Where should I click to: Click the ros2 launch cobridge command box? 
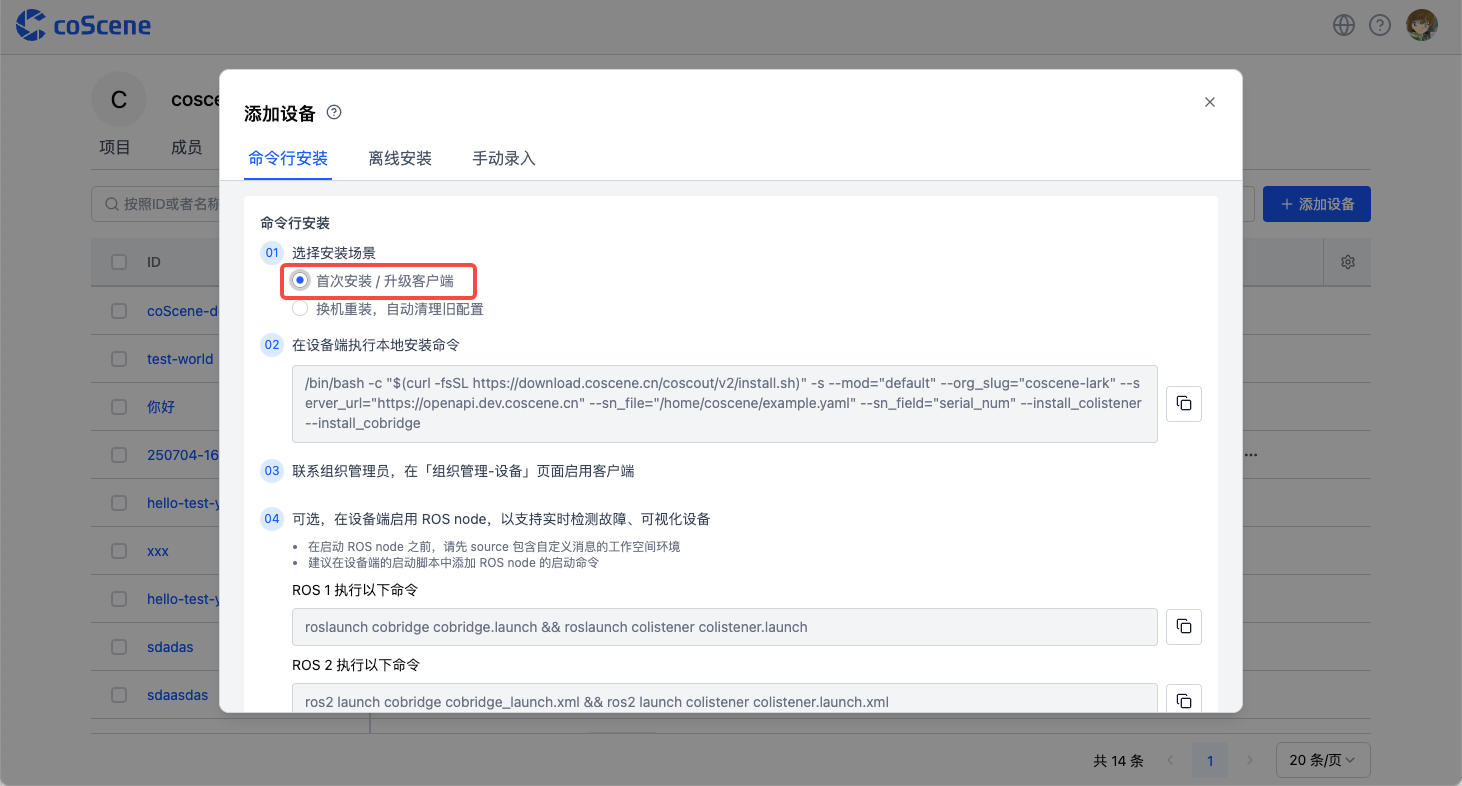(724, 698)
